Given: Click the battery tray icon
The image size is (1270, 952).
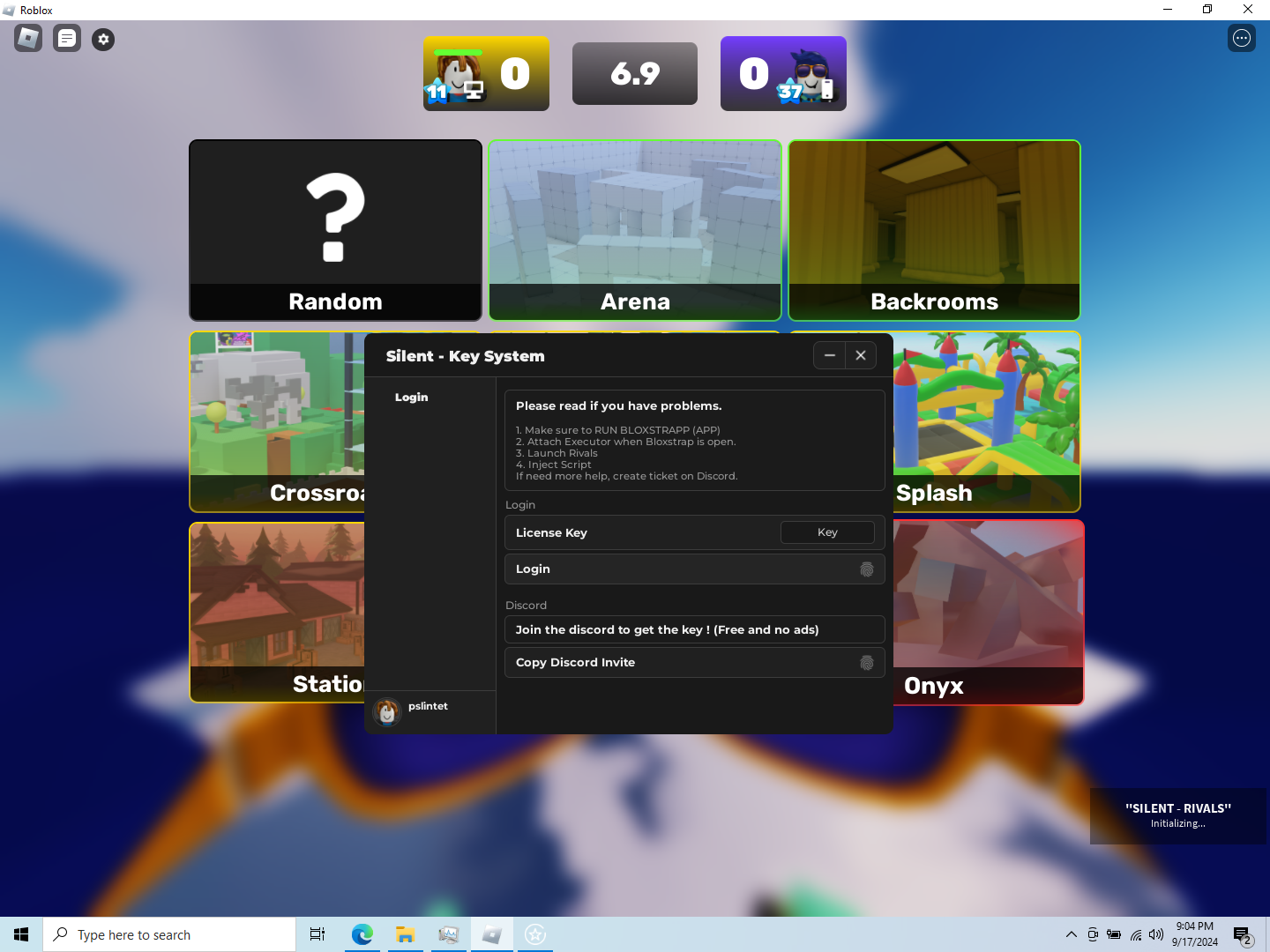Looking at the screenshot, I should 1114,934.
